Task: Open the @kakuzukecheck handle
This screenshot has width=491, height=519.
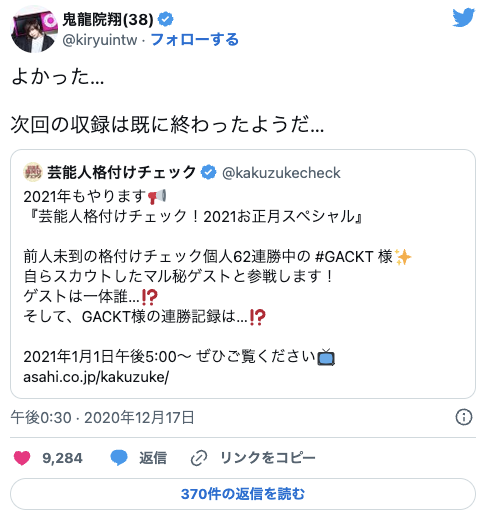Action: coord(281,173)
